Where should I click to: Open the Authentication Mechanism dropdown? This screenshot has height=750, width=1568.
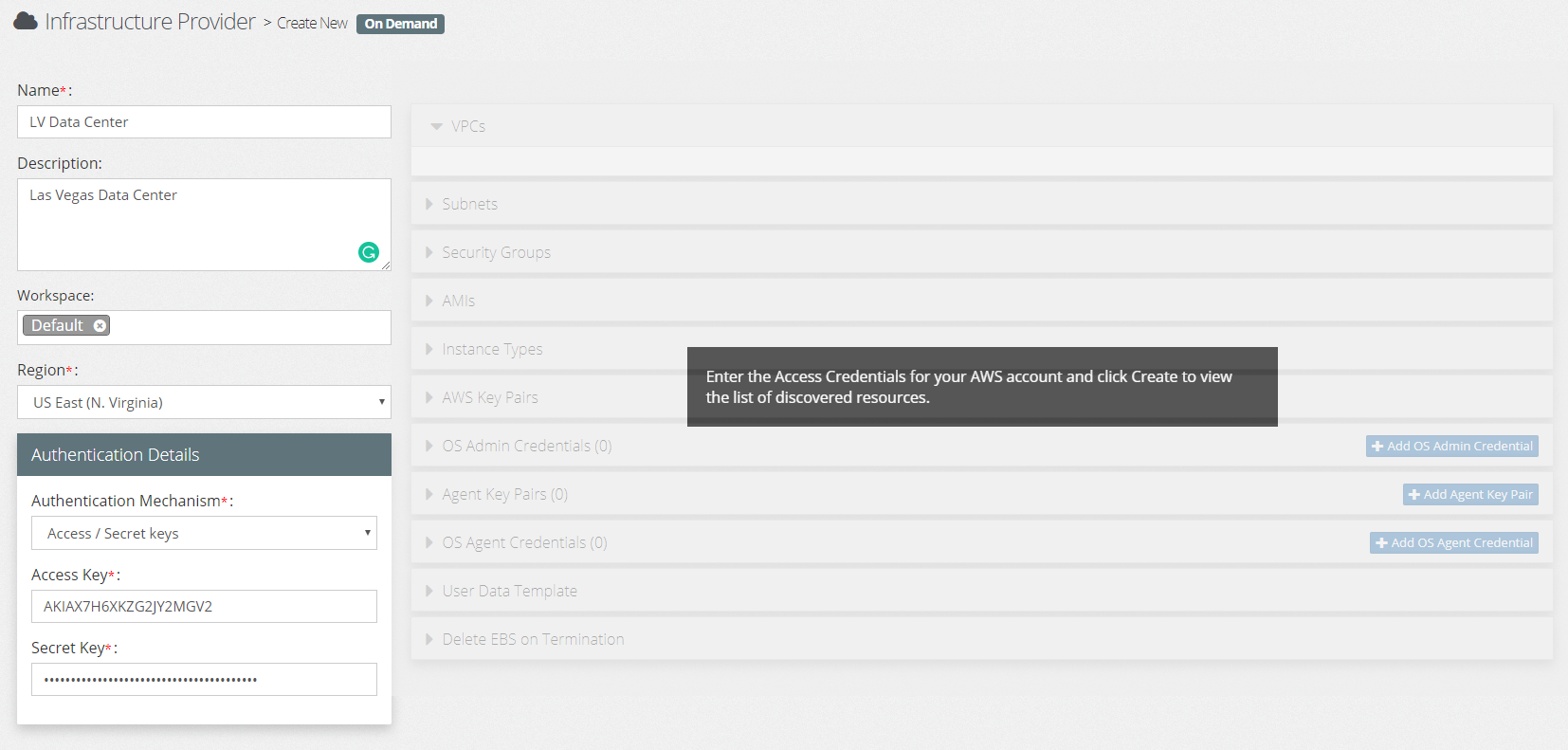204,533
